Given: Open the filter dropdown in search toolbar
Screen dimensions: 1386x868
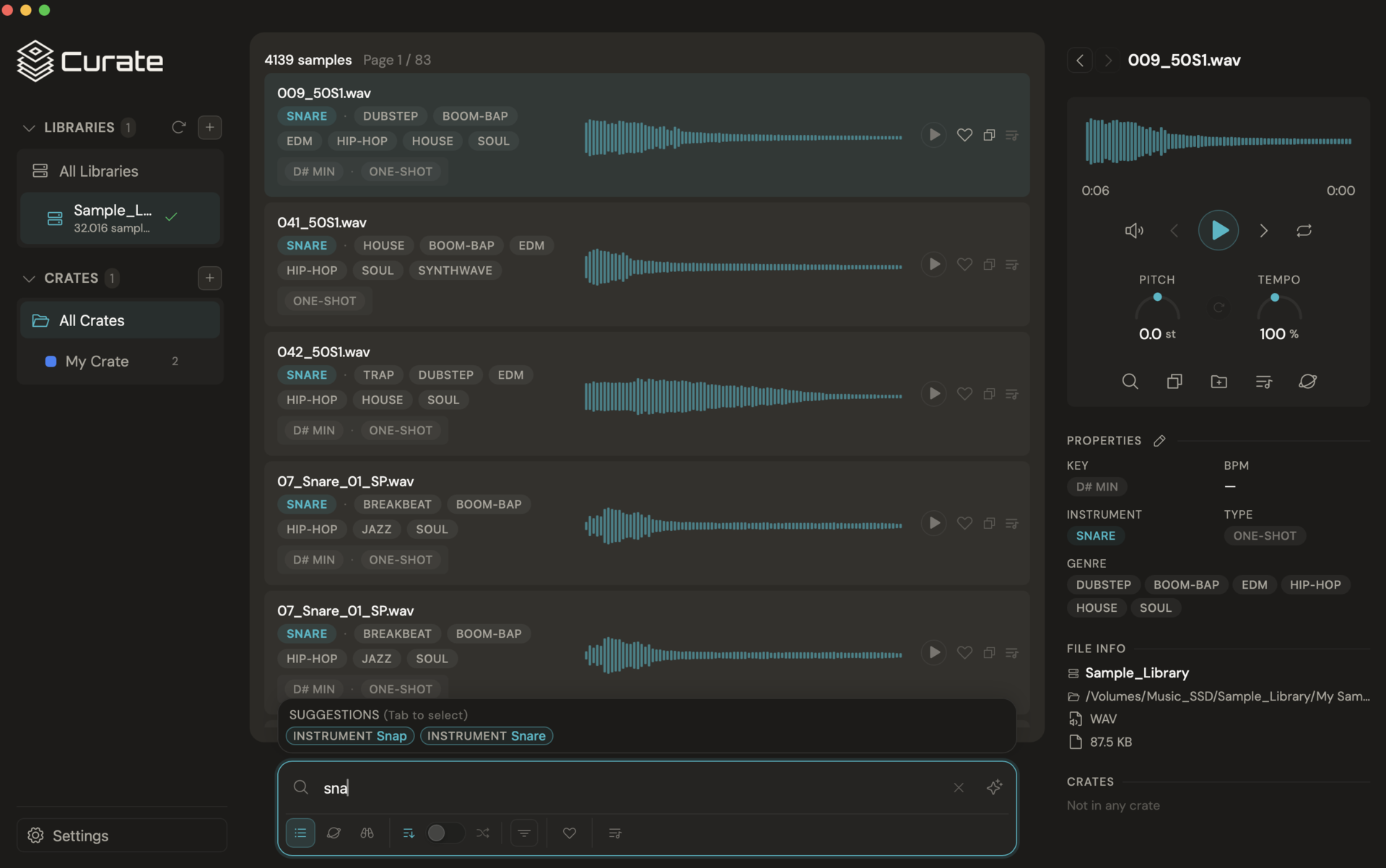Looking at the screenshot, I should tap(524, 833).
